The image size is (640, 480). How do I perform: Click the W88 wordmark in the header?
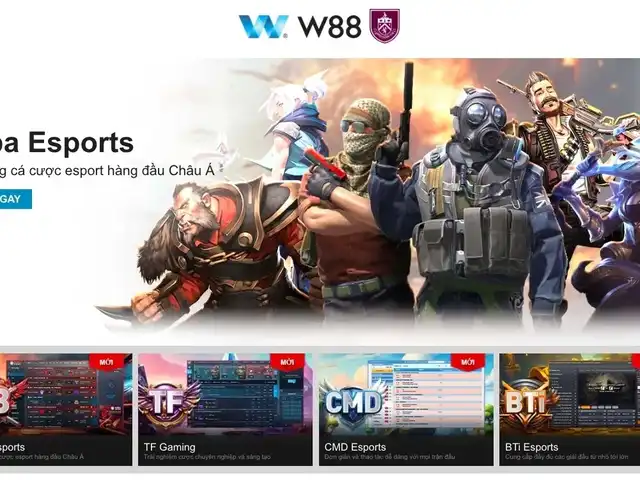tap(330, 27)
